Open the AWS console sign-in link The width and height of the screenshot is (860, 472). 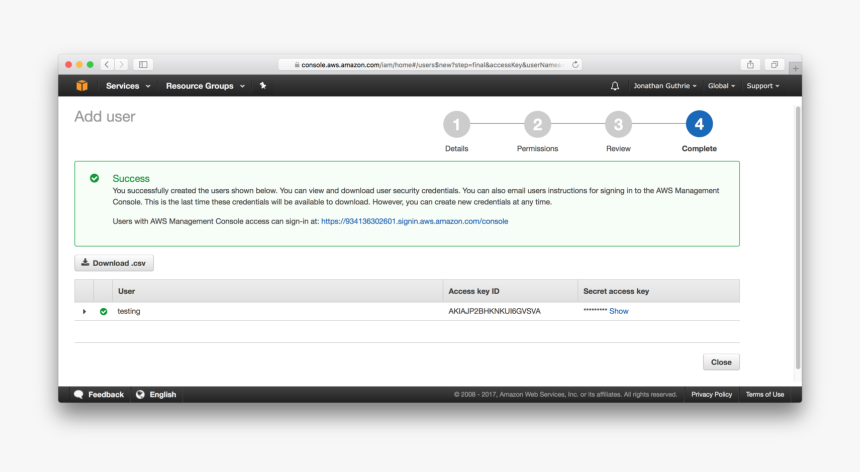pyautogui.click(x=415, y=221)
